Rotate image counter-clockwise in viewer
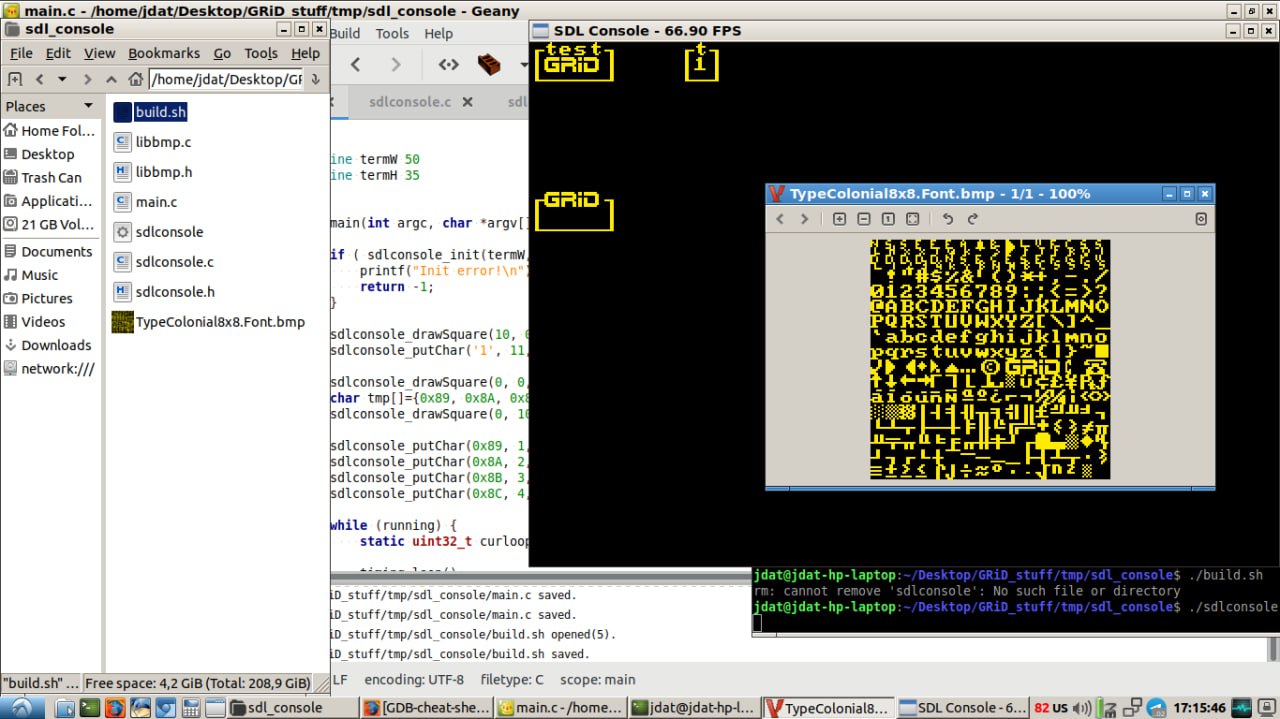This screenshot has width=1280, height=719. [x=948, y=219]
